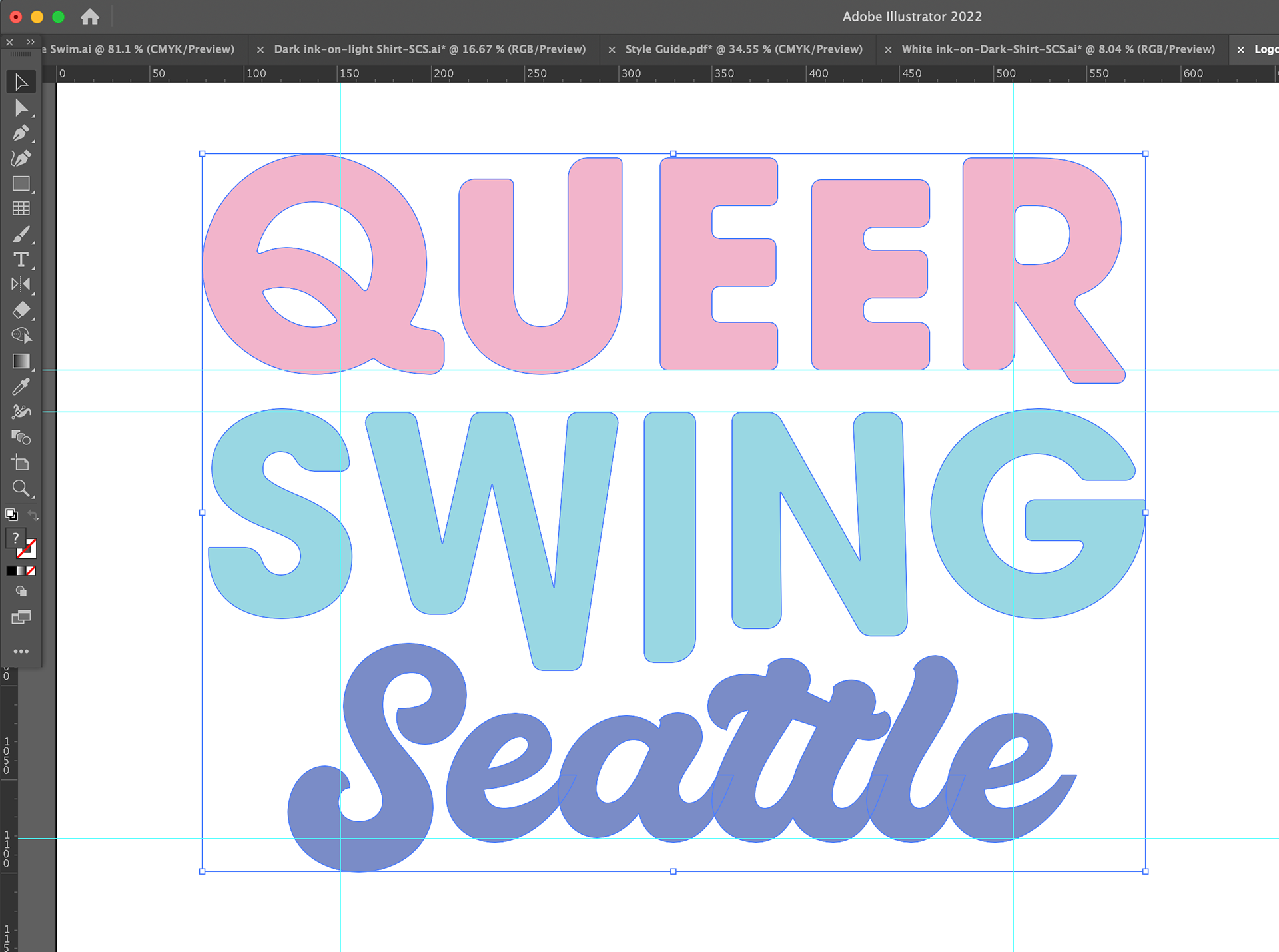Select the Pen tool
This screenshot has width=1279, height=952.
21,133
